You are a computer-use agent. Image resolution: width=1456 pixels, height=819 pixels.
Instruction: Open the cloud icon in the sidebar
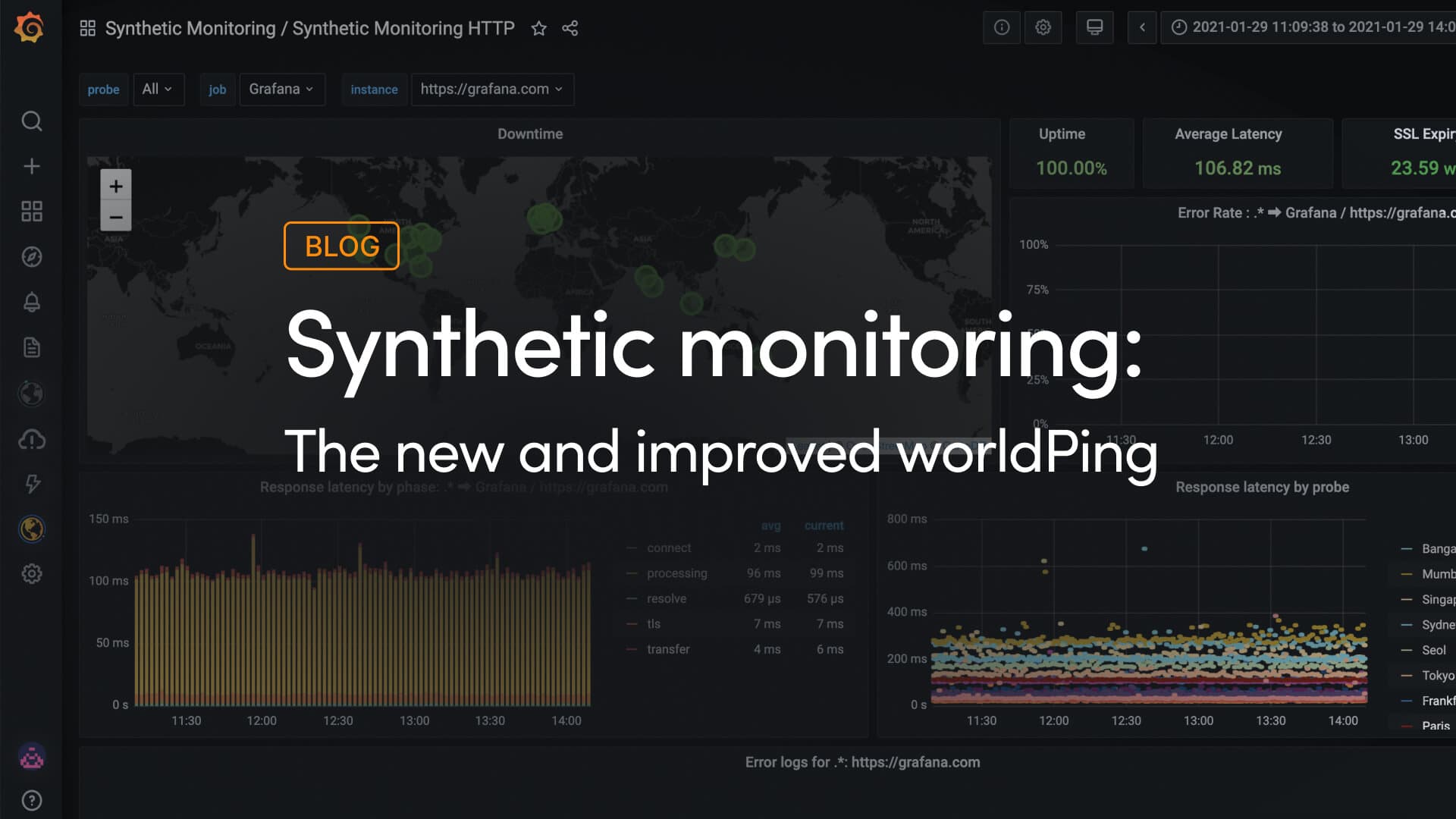(x=31, y=440)
